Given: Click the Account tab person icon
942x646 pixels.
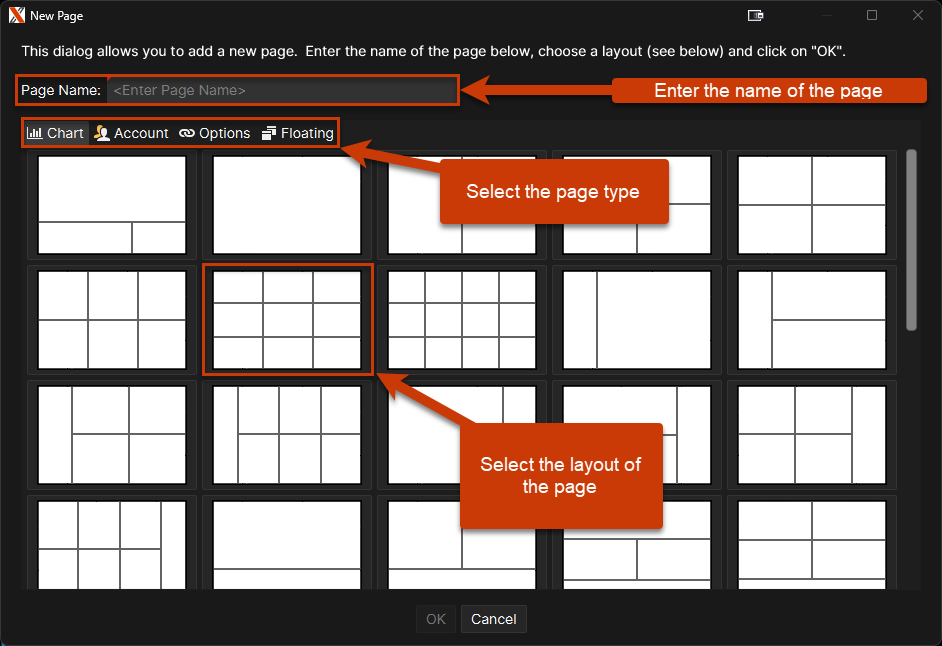Looking at the screenshot, I should pos(102,133).
